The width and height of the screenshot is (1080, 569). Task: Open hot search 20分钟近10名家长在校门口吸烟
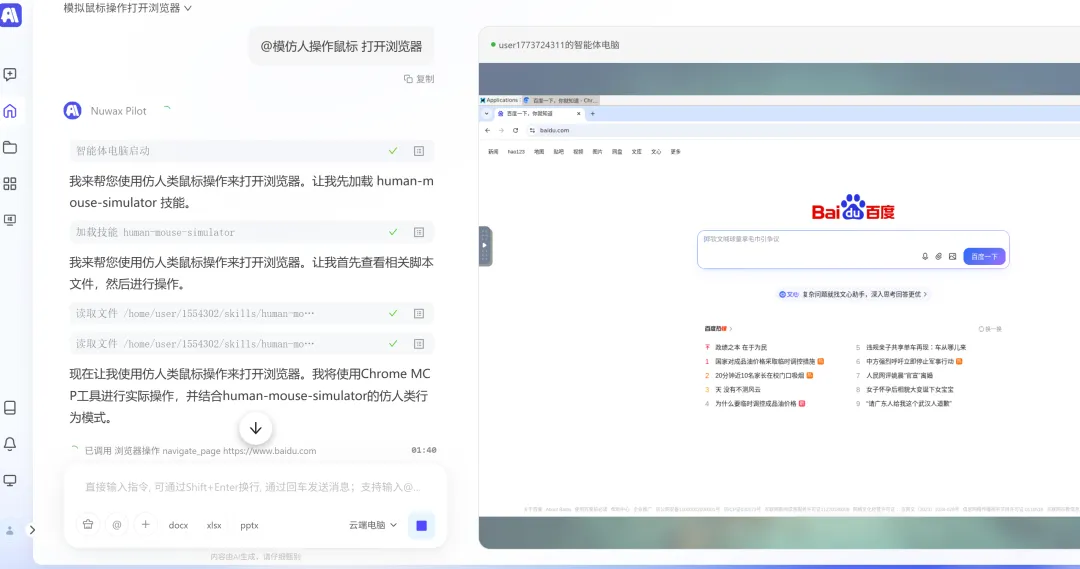(x=759, y=375)
